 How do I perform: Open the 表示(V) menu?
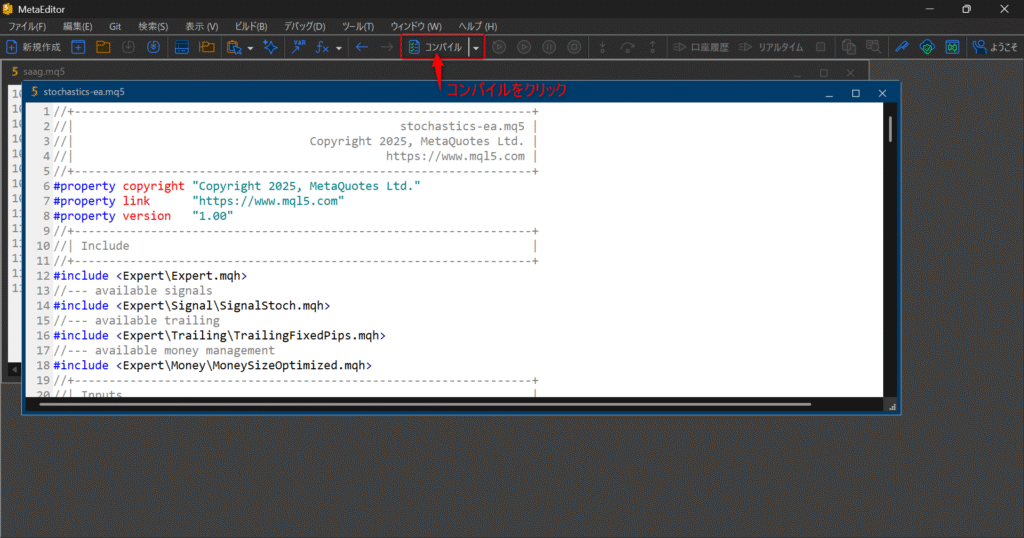tap(201, 26)
